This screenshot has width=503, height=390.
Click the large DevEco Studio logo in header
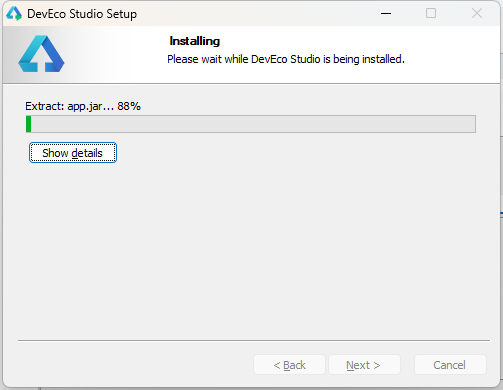(x=41, y=54)
